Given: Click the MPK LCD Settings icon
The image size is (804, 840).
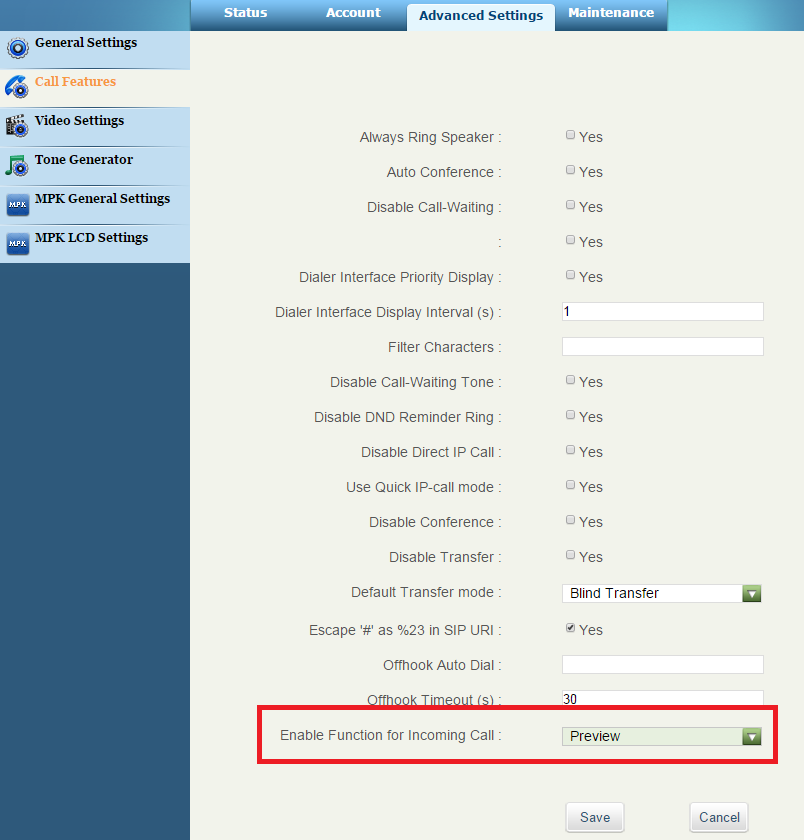Looking at the screenshot, I should click(x=17, y=243).
